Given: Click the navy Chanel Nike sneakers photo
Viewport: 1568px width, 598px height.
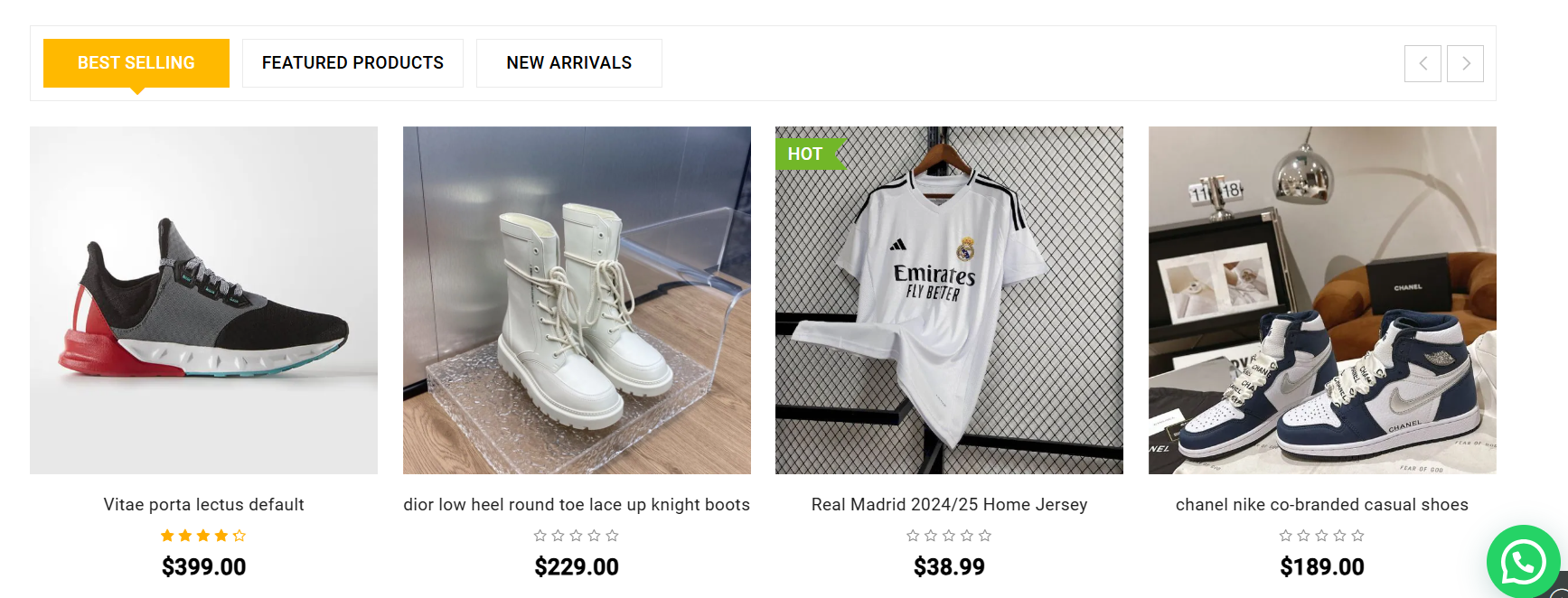Looking at the screenshot, I should pos(1321,300).
